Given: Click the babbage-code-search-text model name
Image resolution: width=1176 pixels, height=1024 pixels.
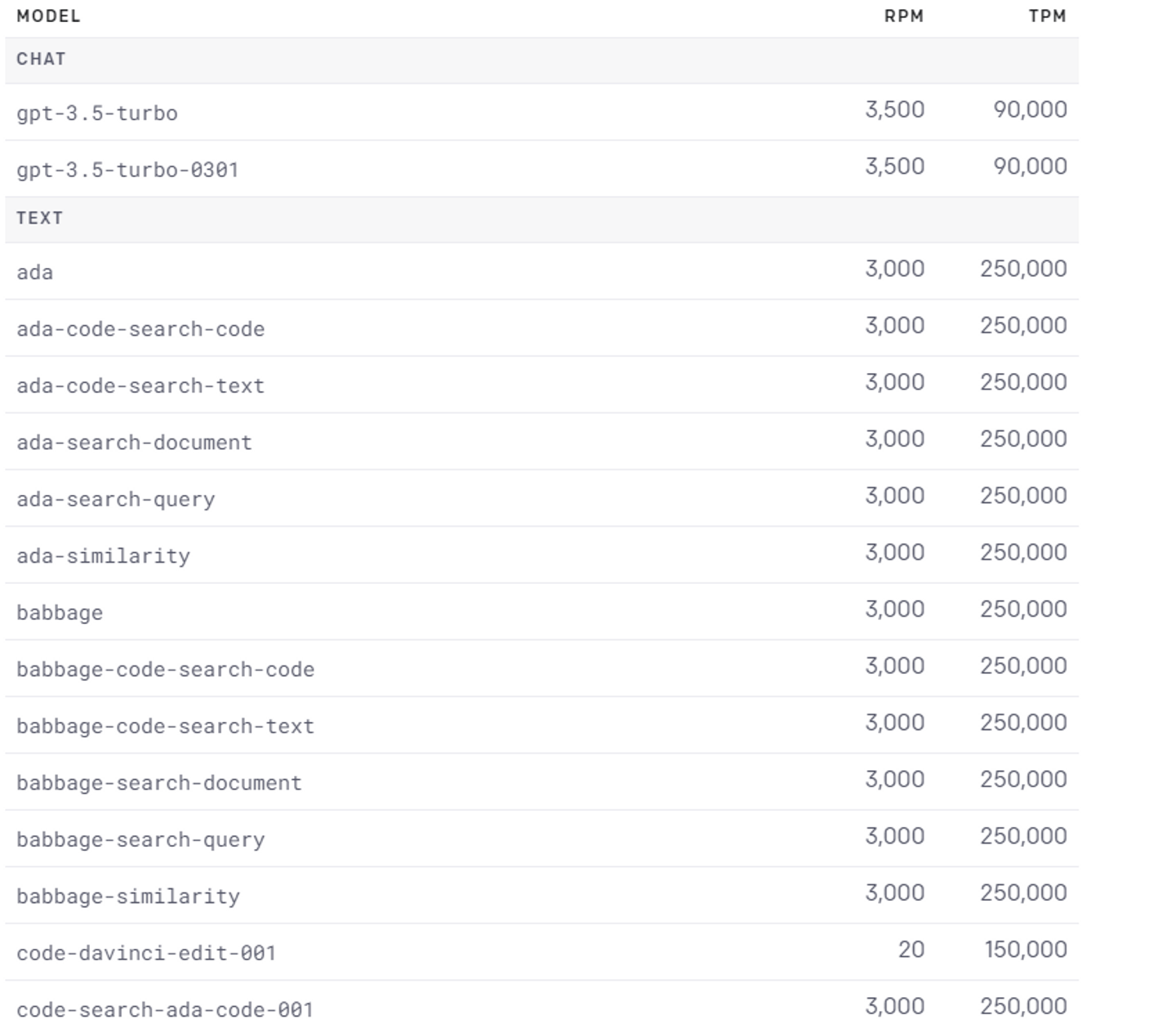Looking at the screenshot, I should click(x=166, y=726).
